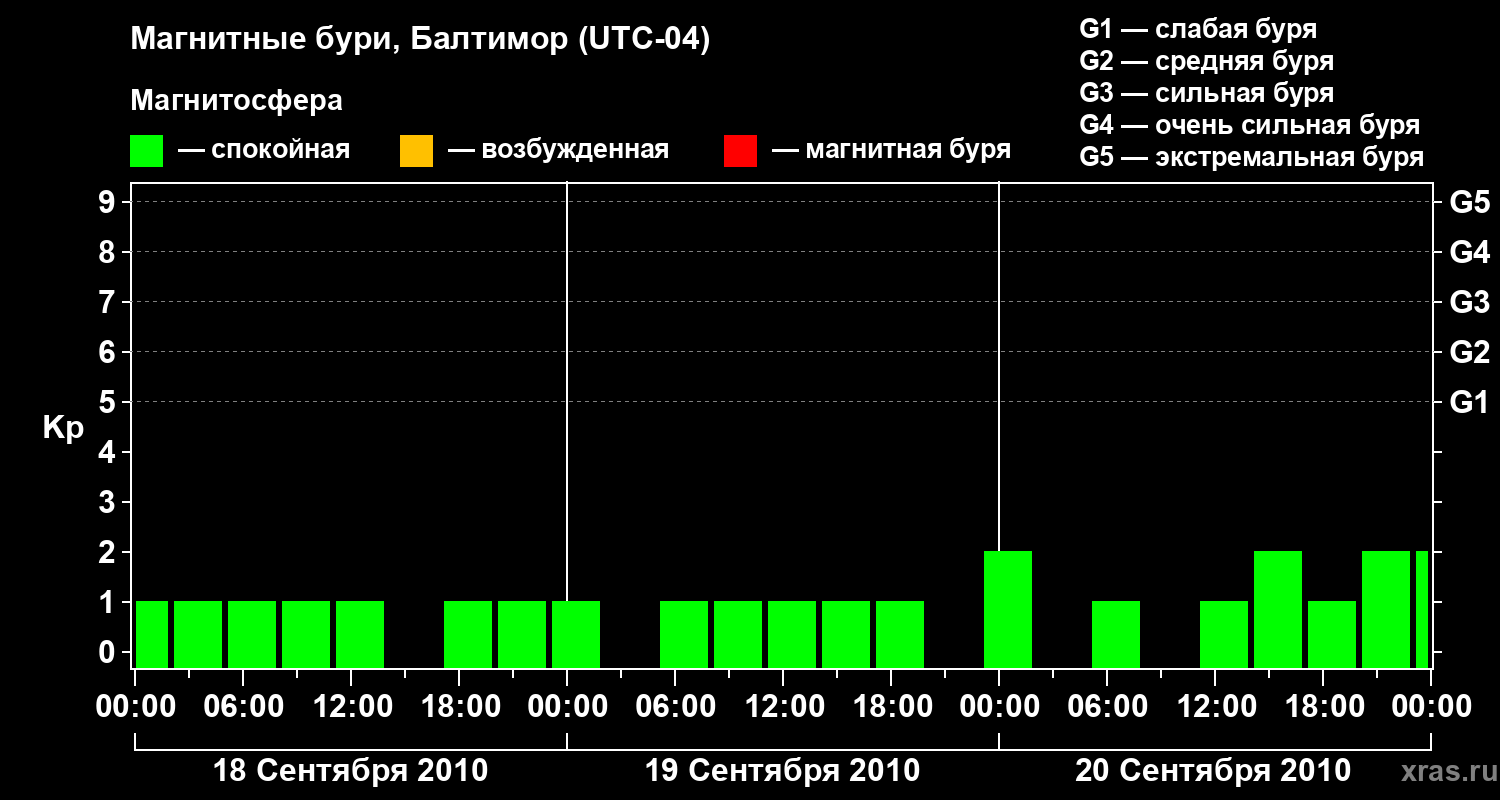Click the Kp 1 bar crossing midnight into 19 Сентября

click(576, 634)
